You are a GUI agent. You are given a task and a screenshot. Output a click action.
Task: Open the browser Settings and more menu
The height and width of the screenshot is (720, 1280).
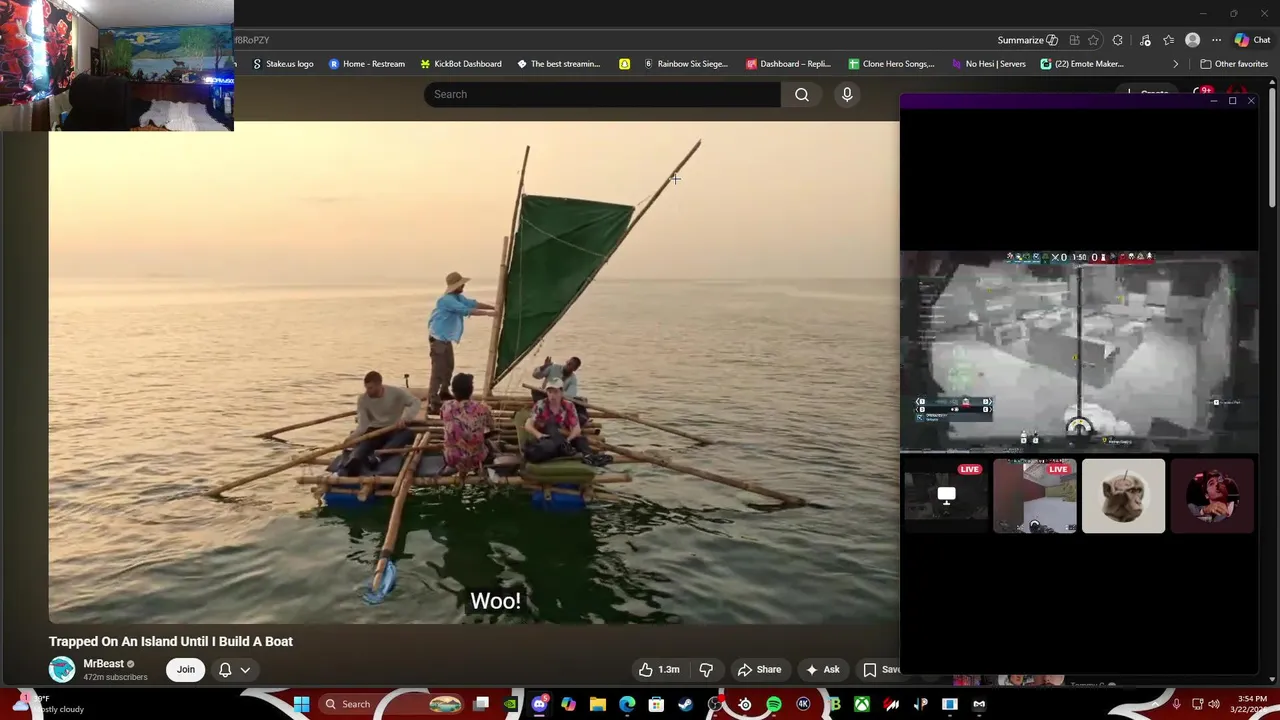coord(1216,40)
